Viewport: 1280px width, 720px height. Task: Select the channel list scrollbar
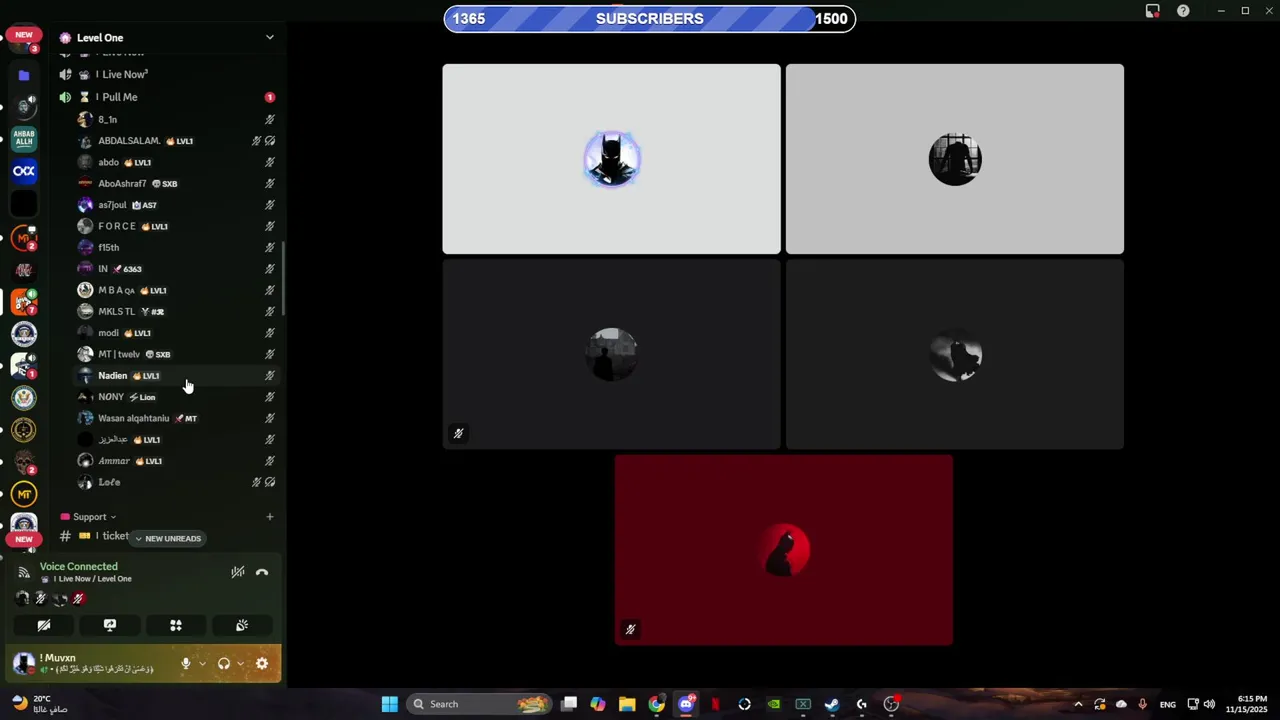point(284,278)
